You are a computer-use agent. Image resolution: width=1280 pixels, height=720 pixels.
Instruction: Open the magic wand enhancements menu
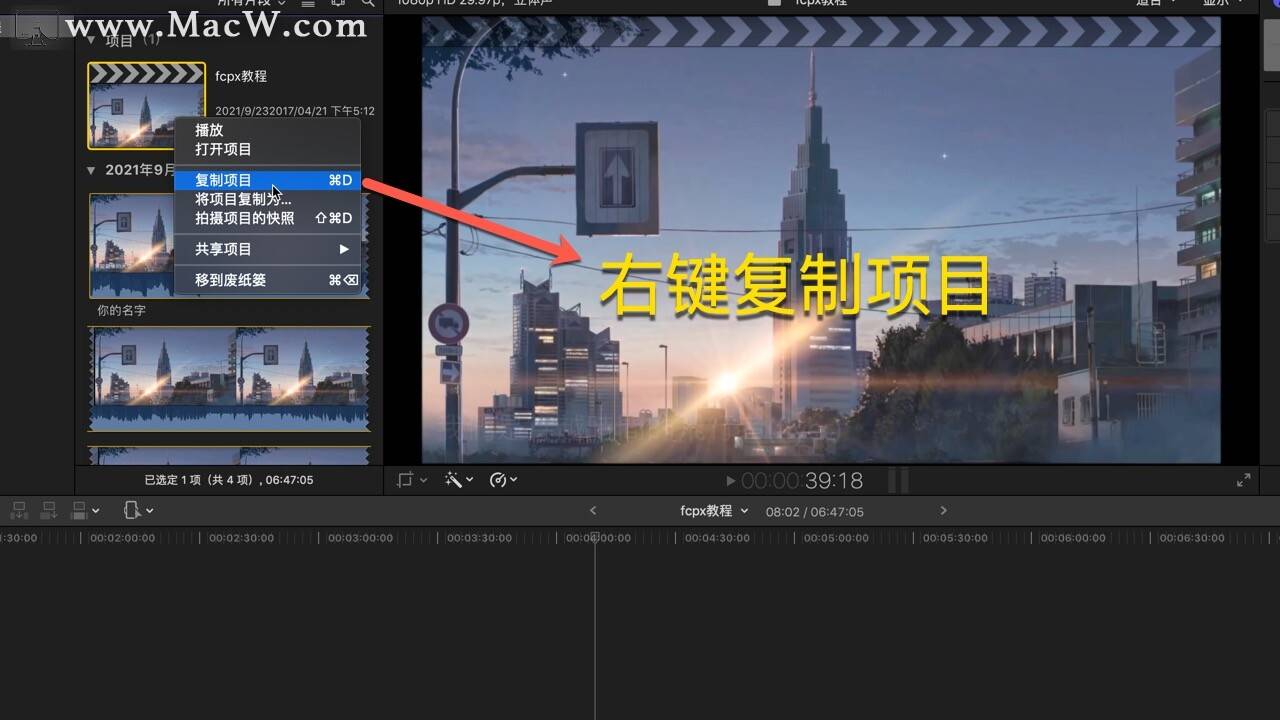coord(459,480)
